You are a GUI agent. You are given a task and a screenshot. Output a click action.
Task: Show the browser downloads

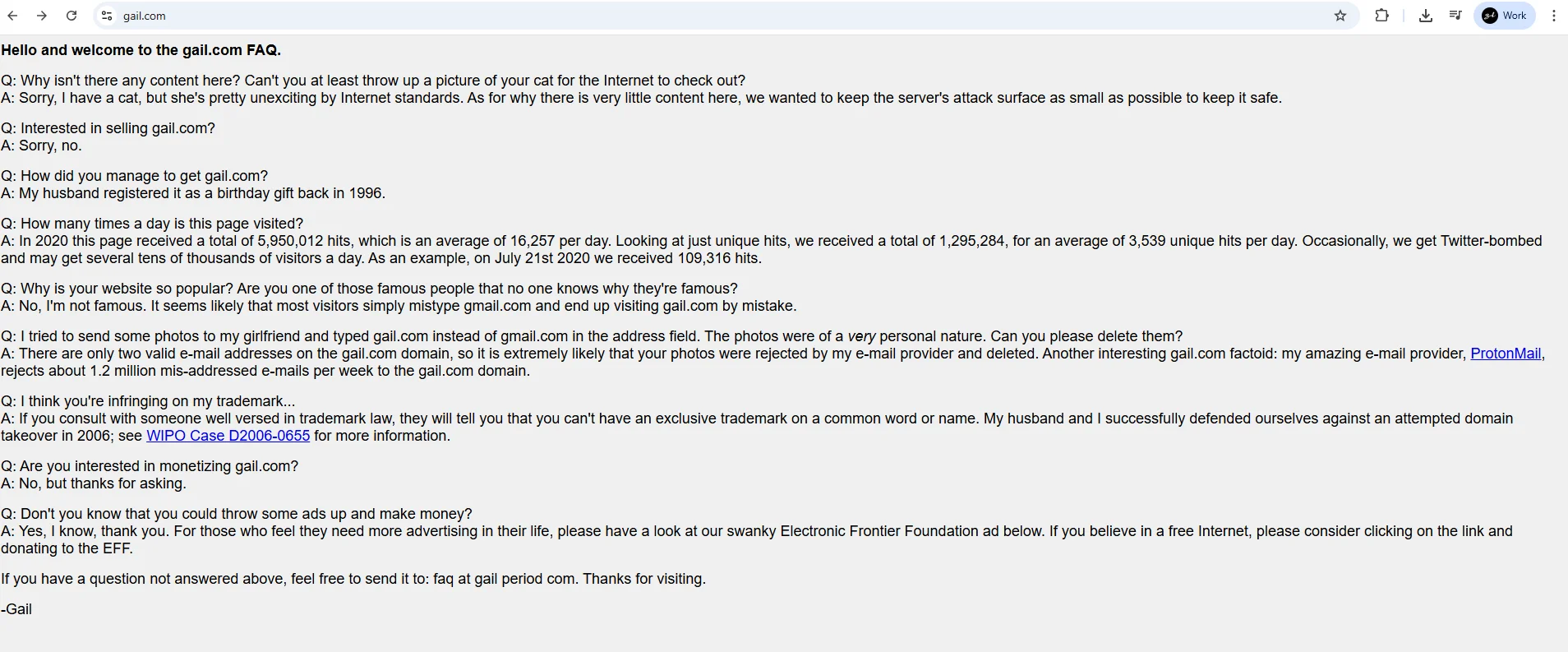1426,16
